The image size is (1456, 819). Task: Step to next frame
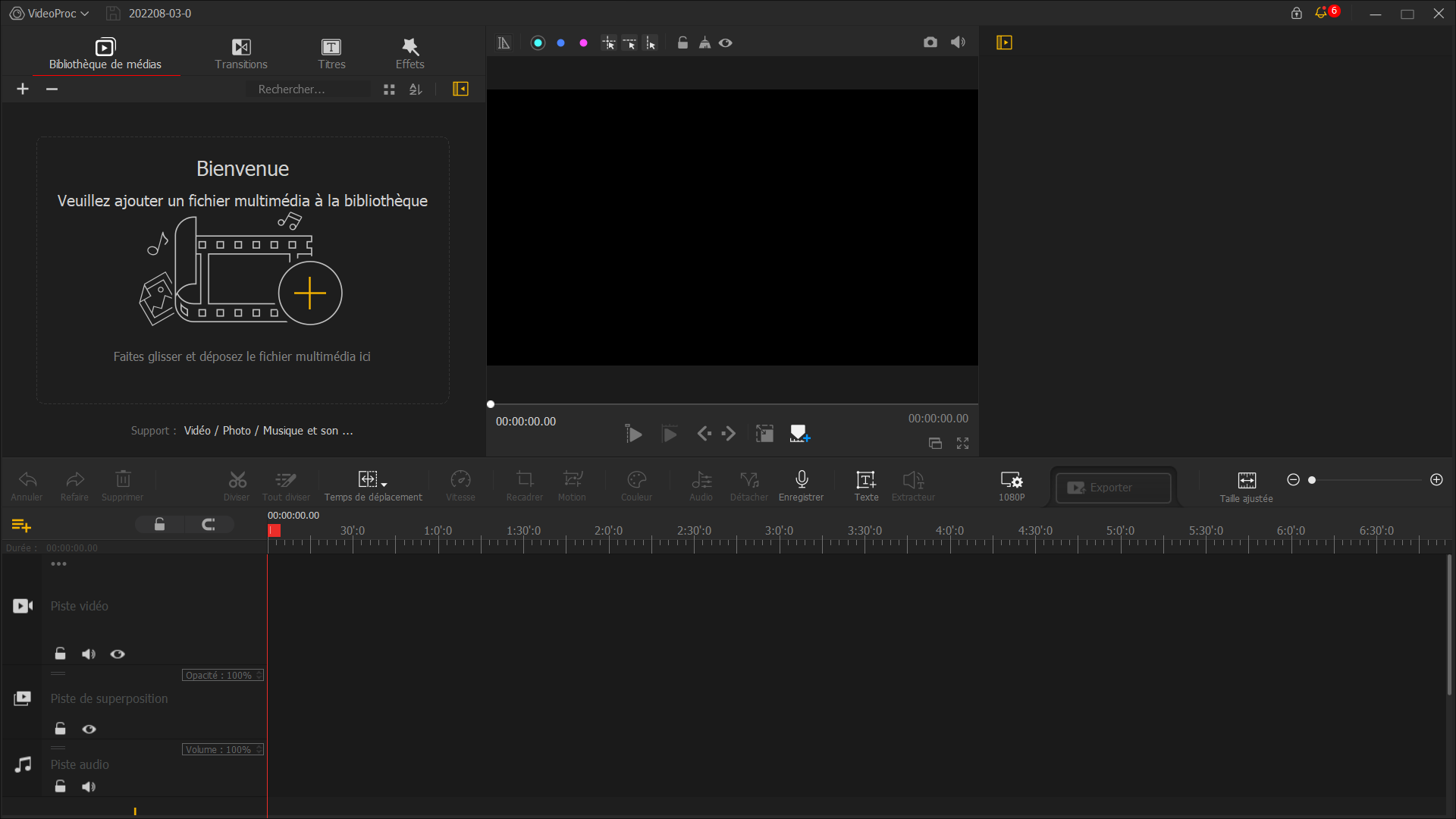[729, 434]
